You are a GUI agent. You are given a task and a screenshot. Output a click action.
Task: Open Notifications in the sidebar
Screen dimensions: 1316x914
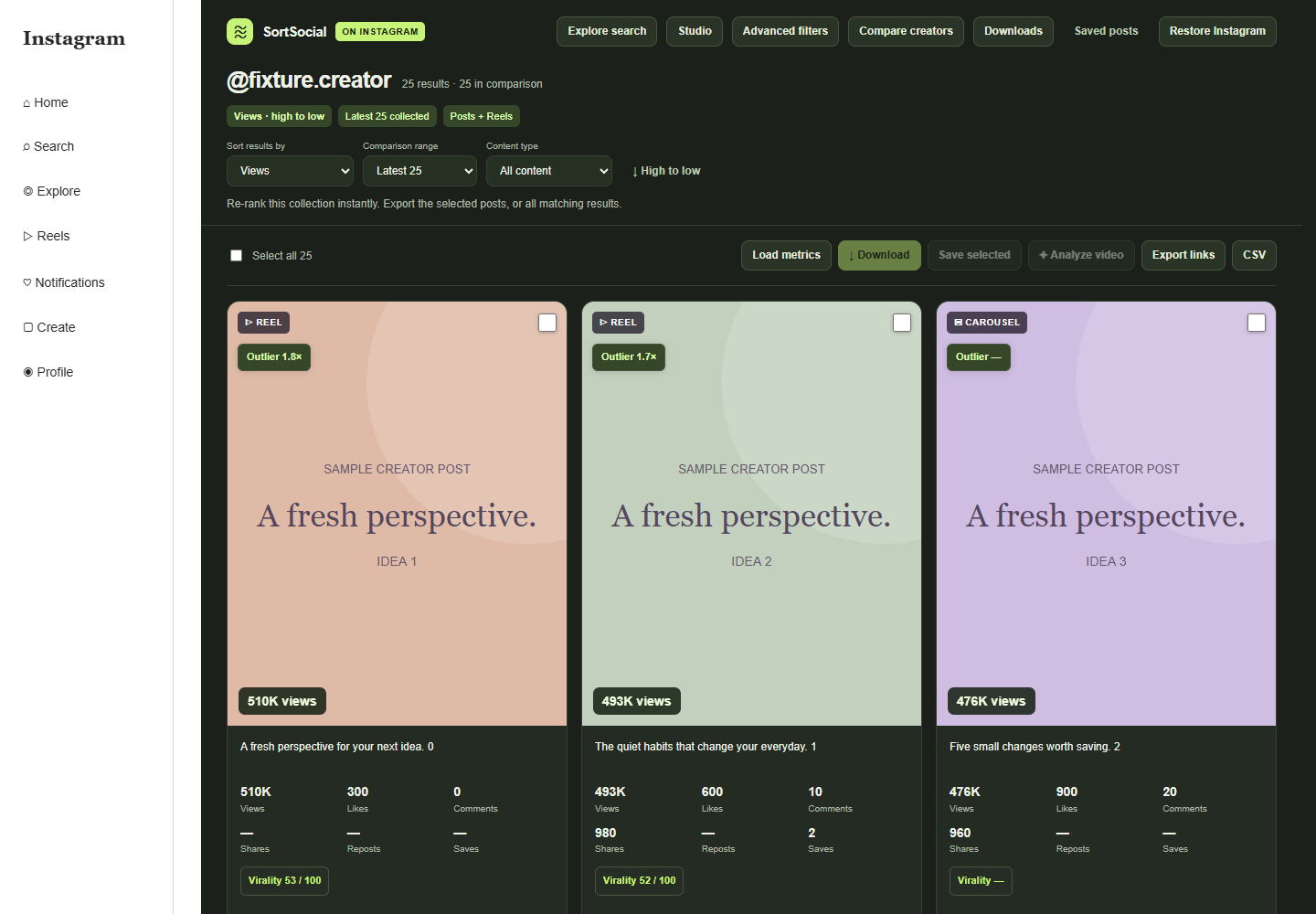click(x=64, y=282)
